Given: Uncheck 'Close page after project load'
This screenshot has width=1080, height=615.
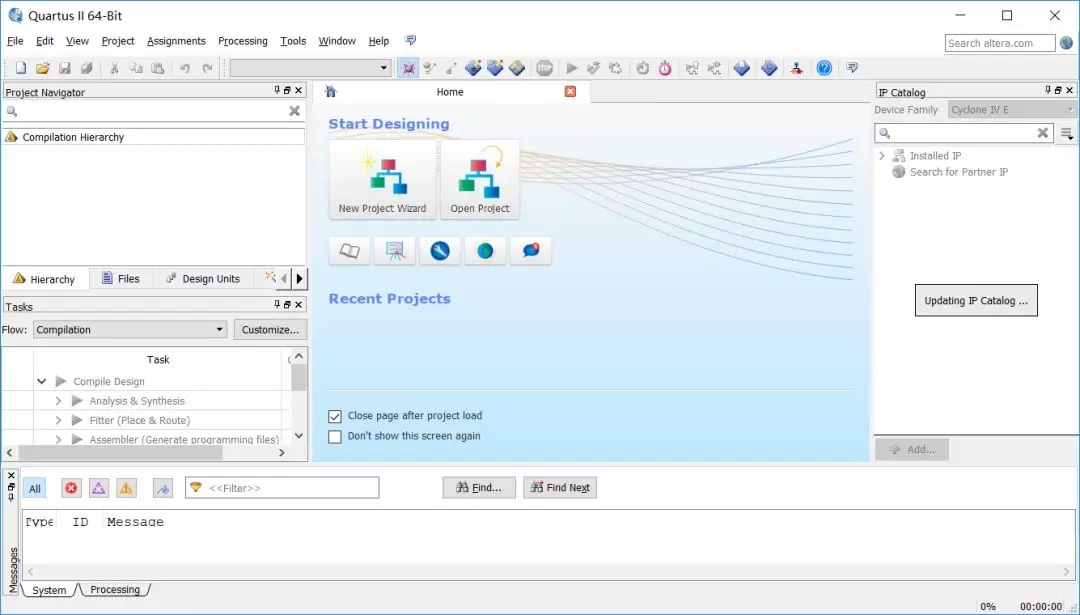Looking at the screenshot, I should 335,416.
